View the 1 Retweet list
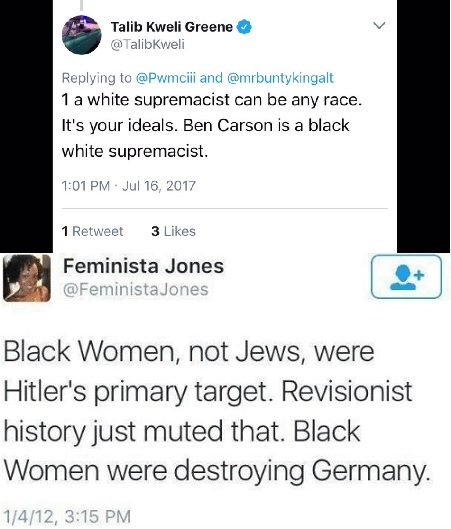The width and height of the screenshot is (451, 529). (x=92, y=231)
